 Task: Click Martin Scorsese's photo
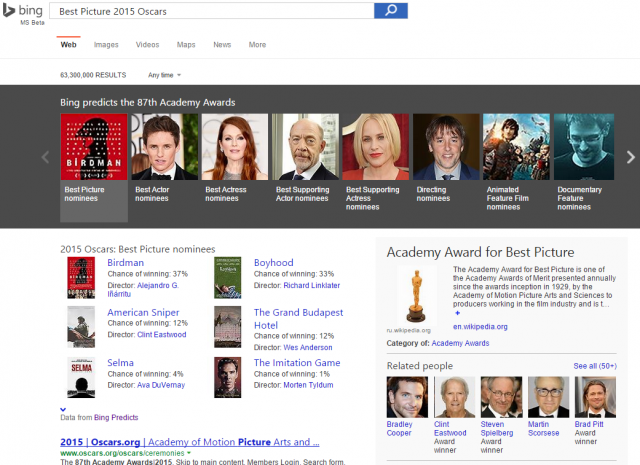click(548, 397)
